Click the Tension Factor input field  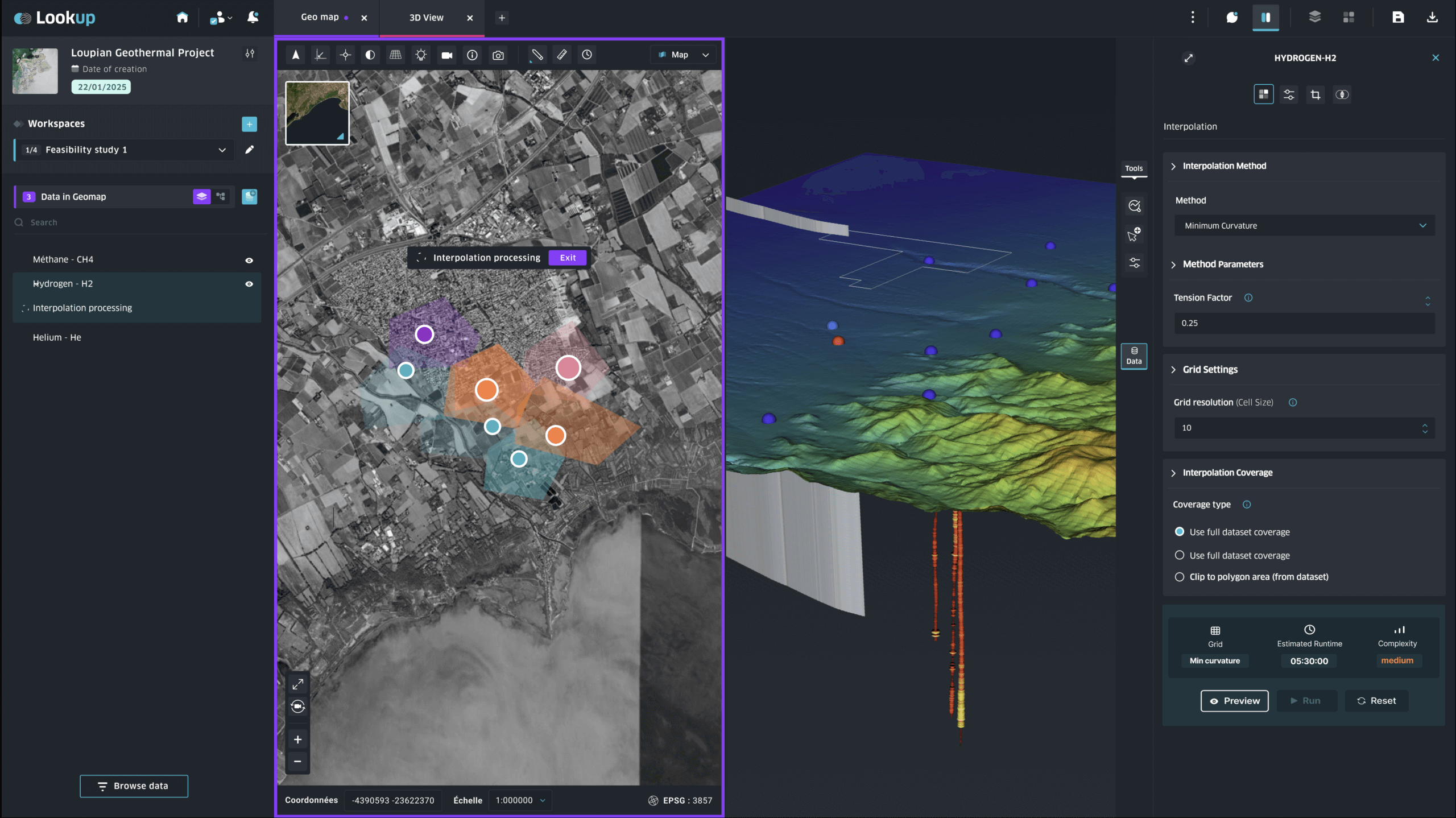pos(1304,323)
